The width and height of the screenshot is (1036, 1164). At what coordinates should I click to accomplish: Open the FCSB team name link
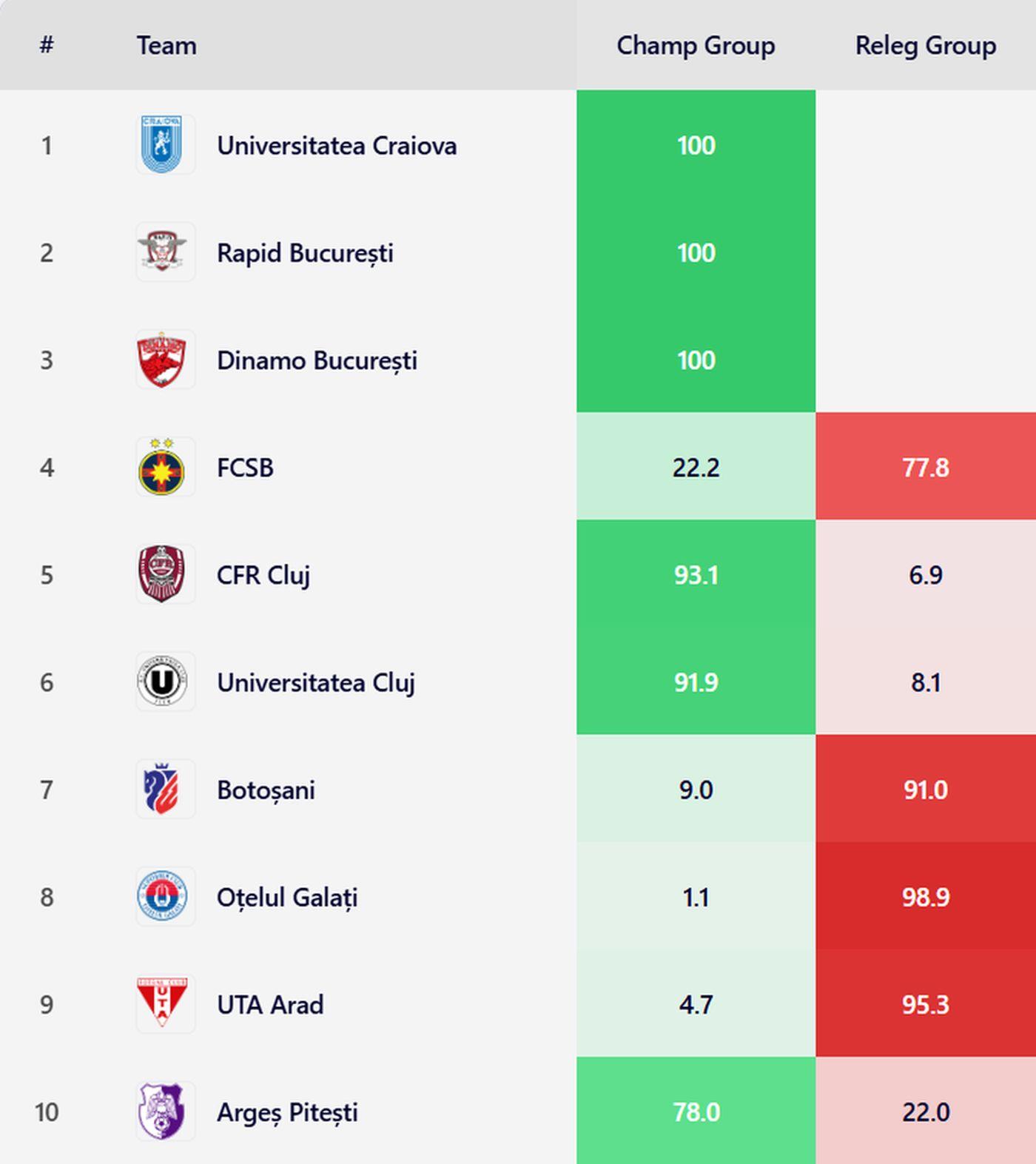(245, 468)
